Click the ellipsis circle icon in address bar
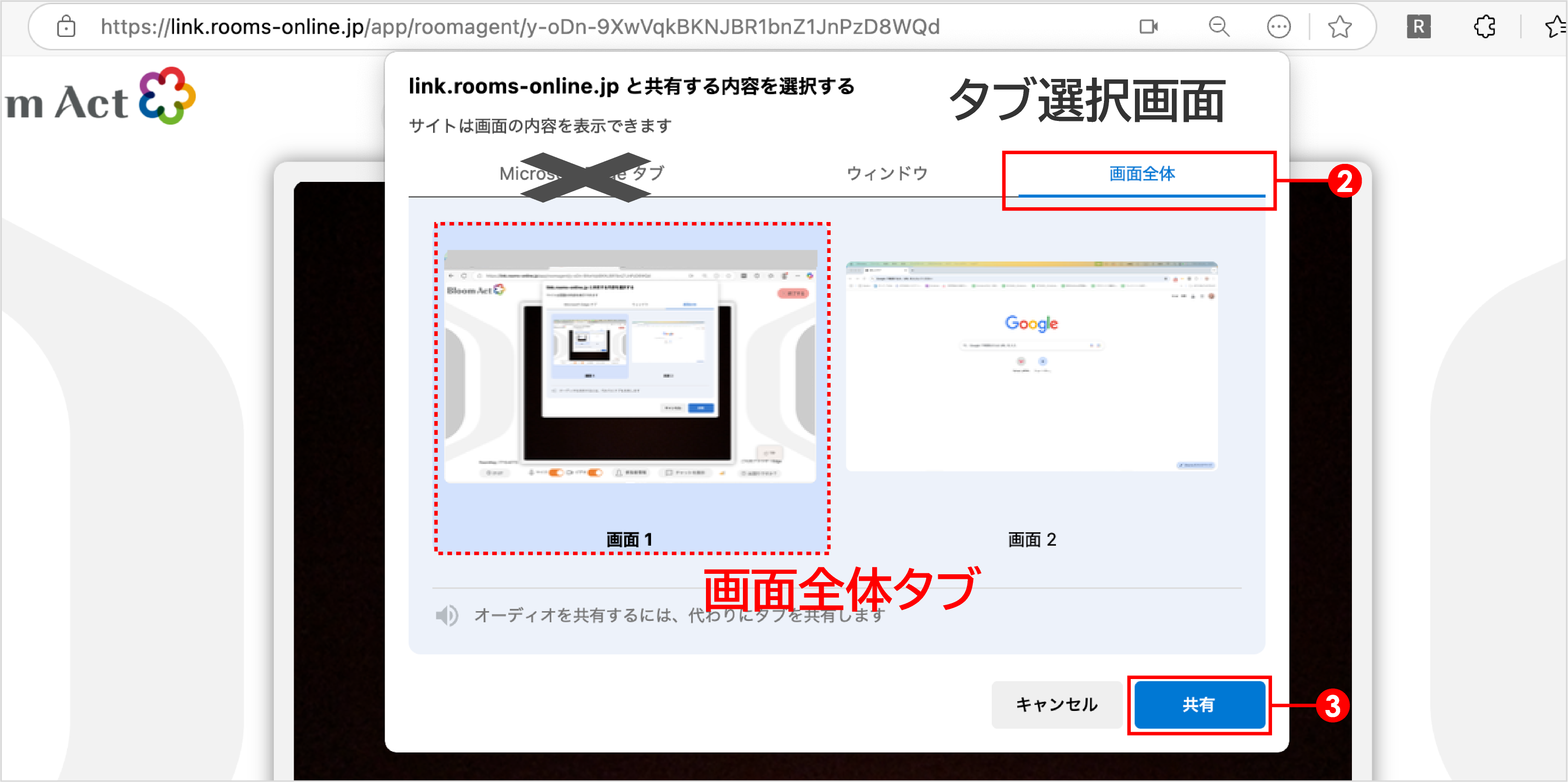1568x782 pixels. [1279, 27]
